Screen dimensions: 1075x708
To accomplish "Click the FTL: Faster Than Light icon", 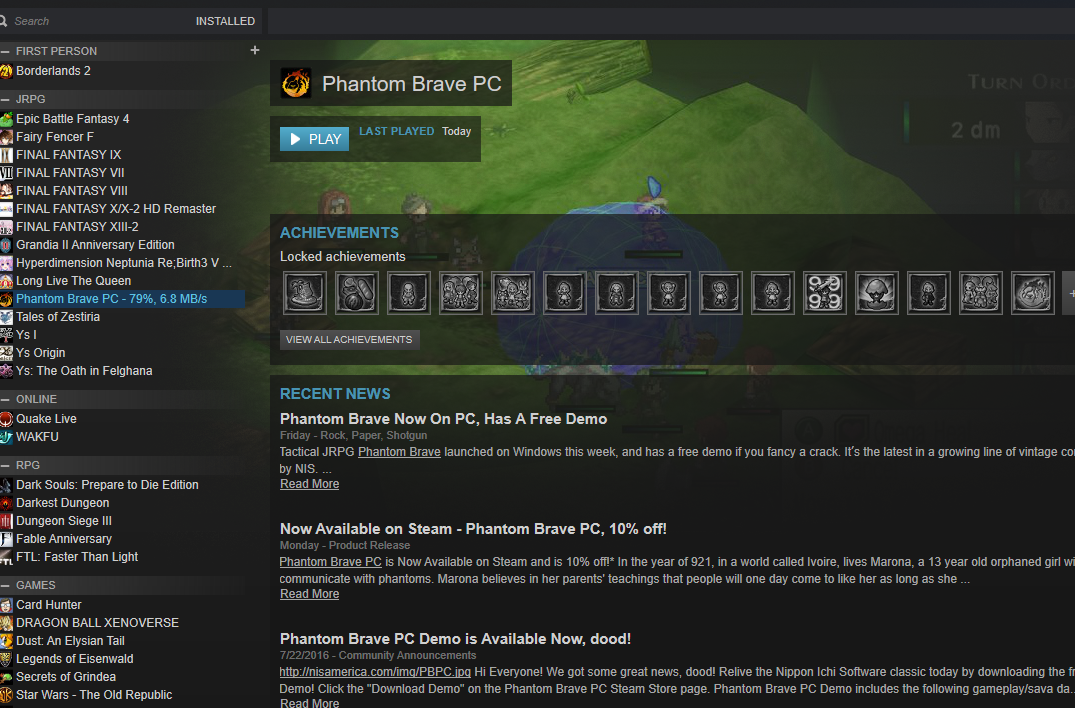I will coord(6,557).
